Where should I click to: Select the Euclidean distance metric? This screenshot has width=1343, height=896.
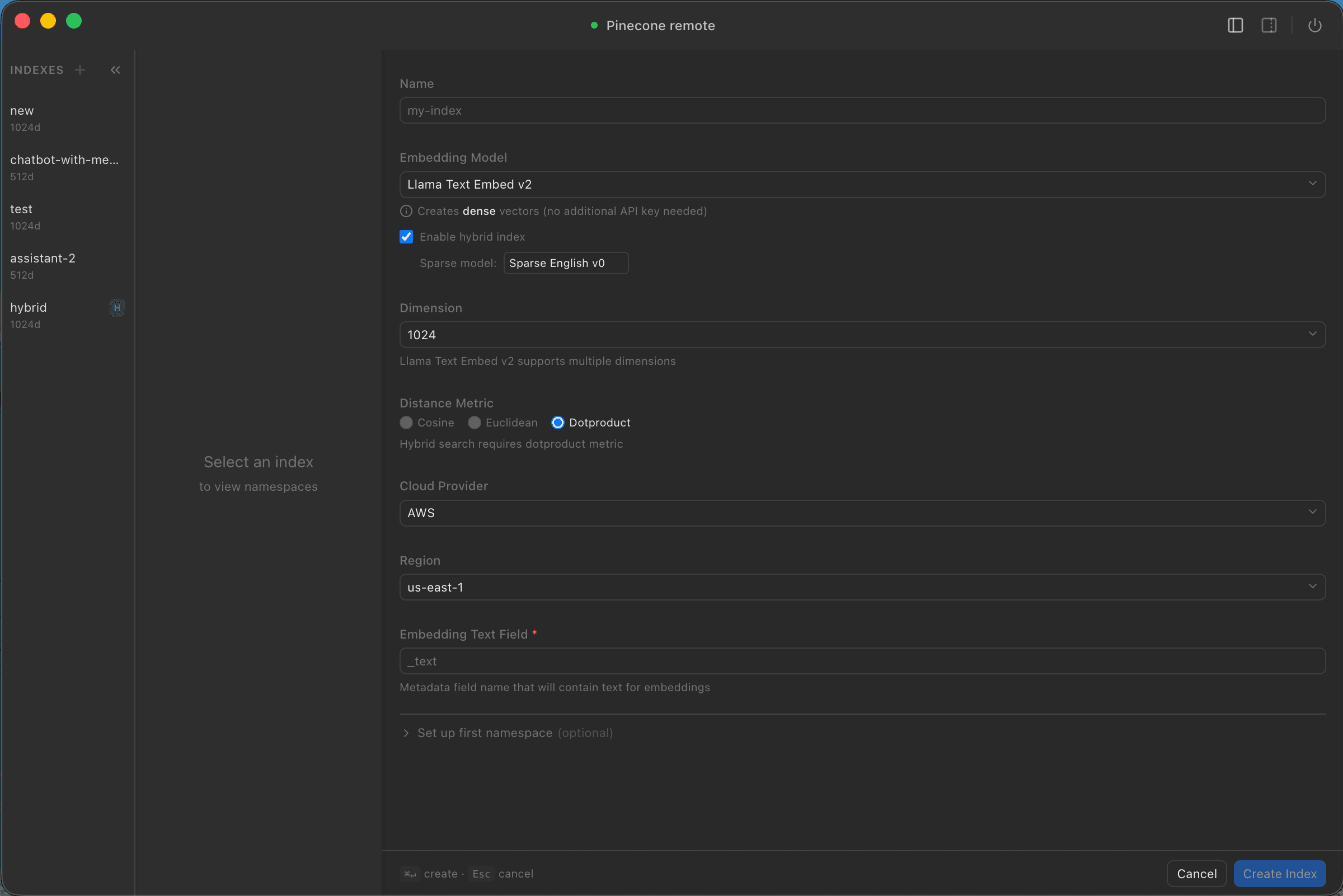[x=474, y=423]
